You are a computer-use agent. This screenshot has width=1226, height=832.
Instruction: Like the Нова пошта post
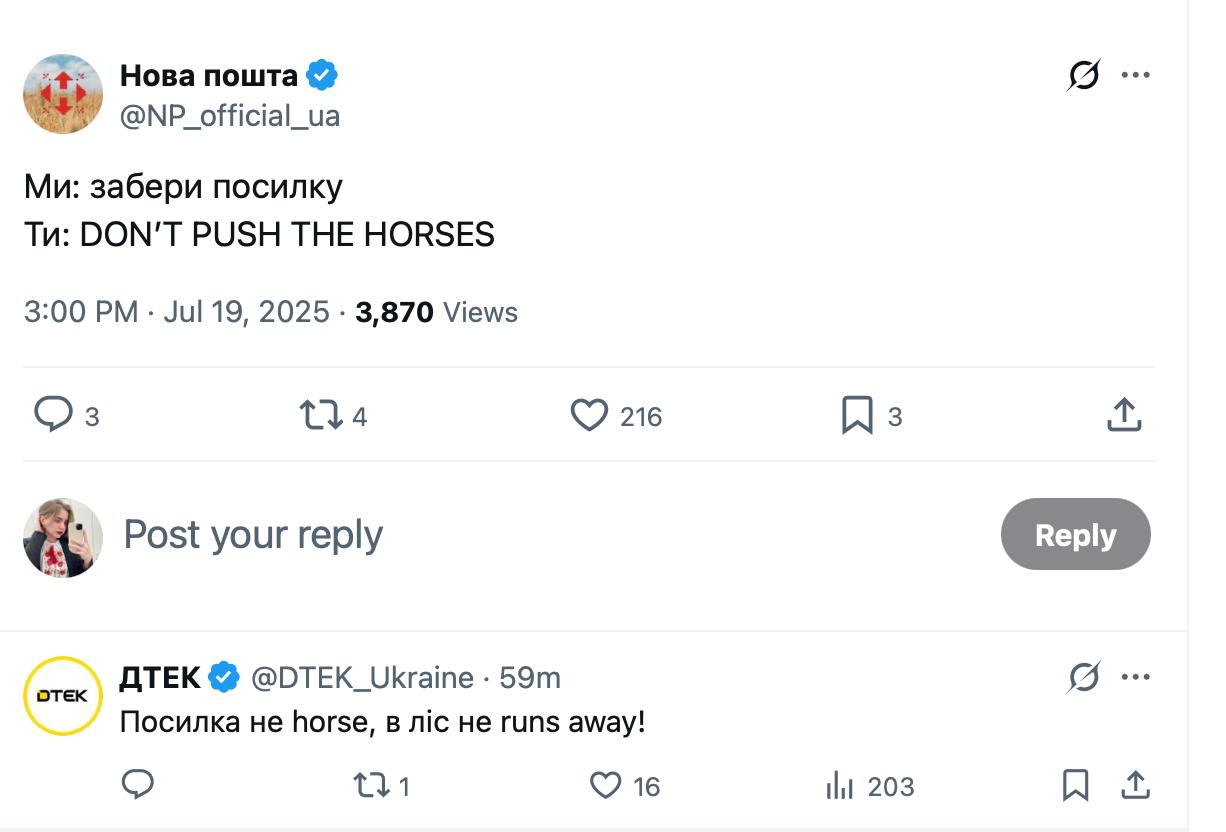[x=589, y=414]
